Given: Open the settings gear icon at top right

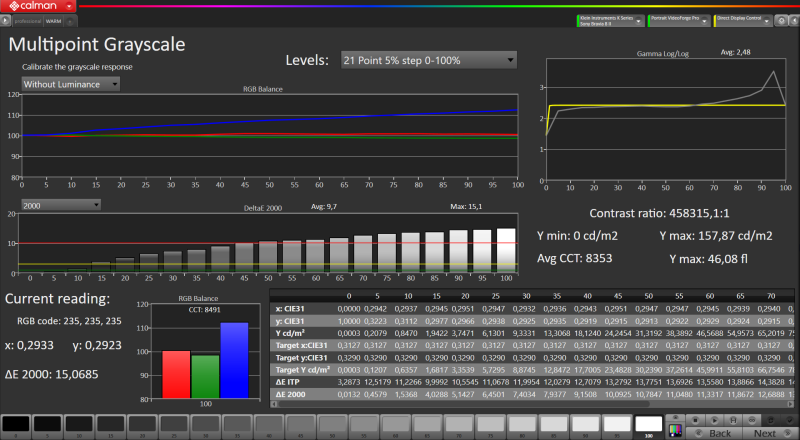Looking at the screenshot, I should tap(781, 20).
